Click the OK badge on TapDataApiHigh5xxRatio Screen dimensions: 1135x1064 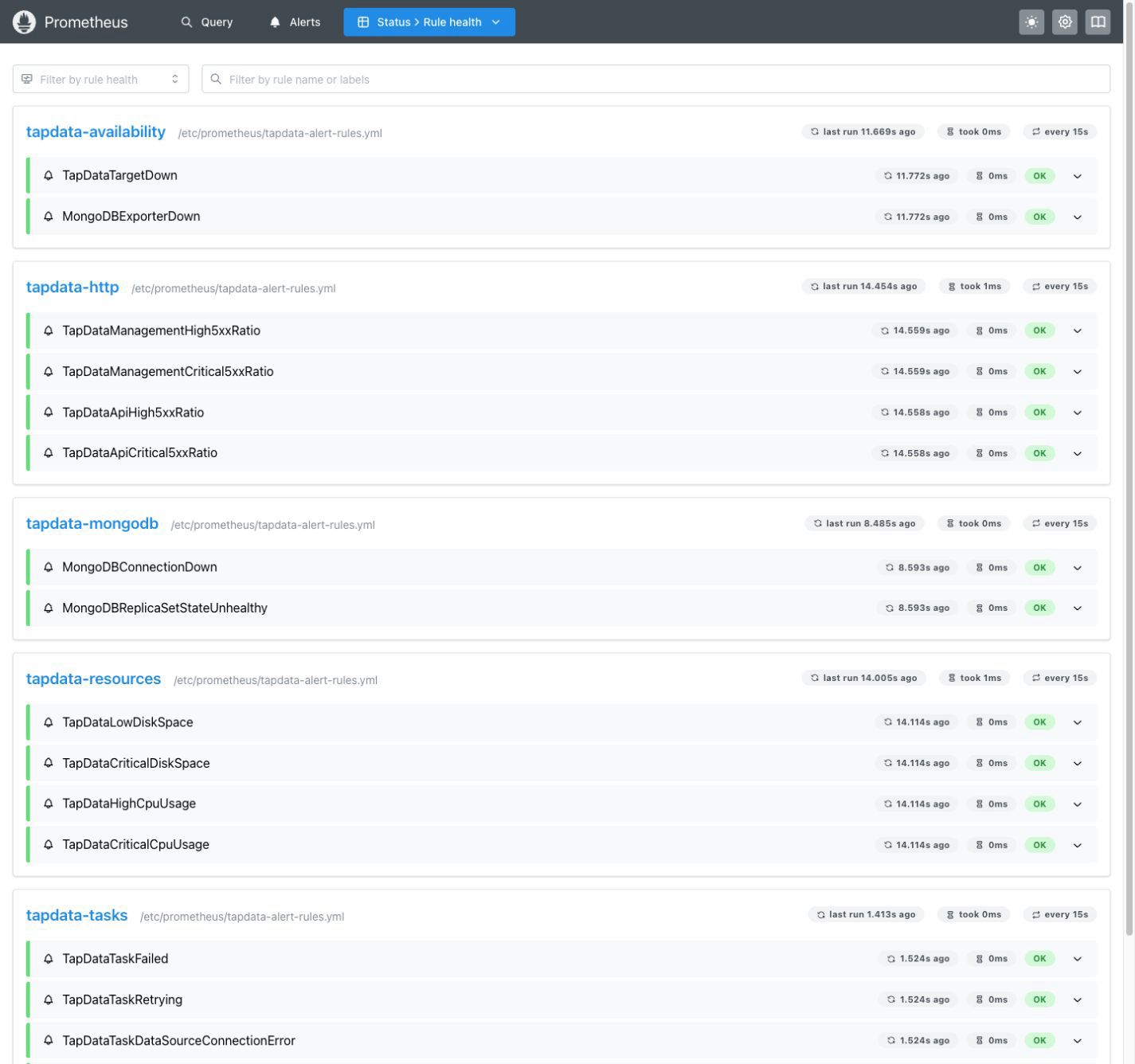[x=1039, y=413]
